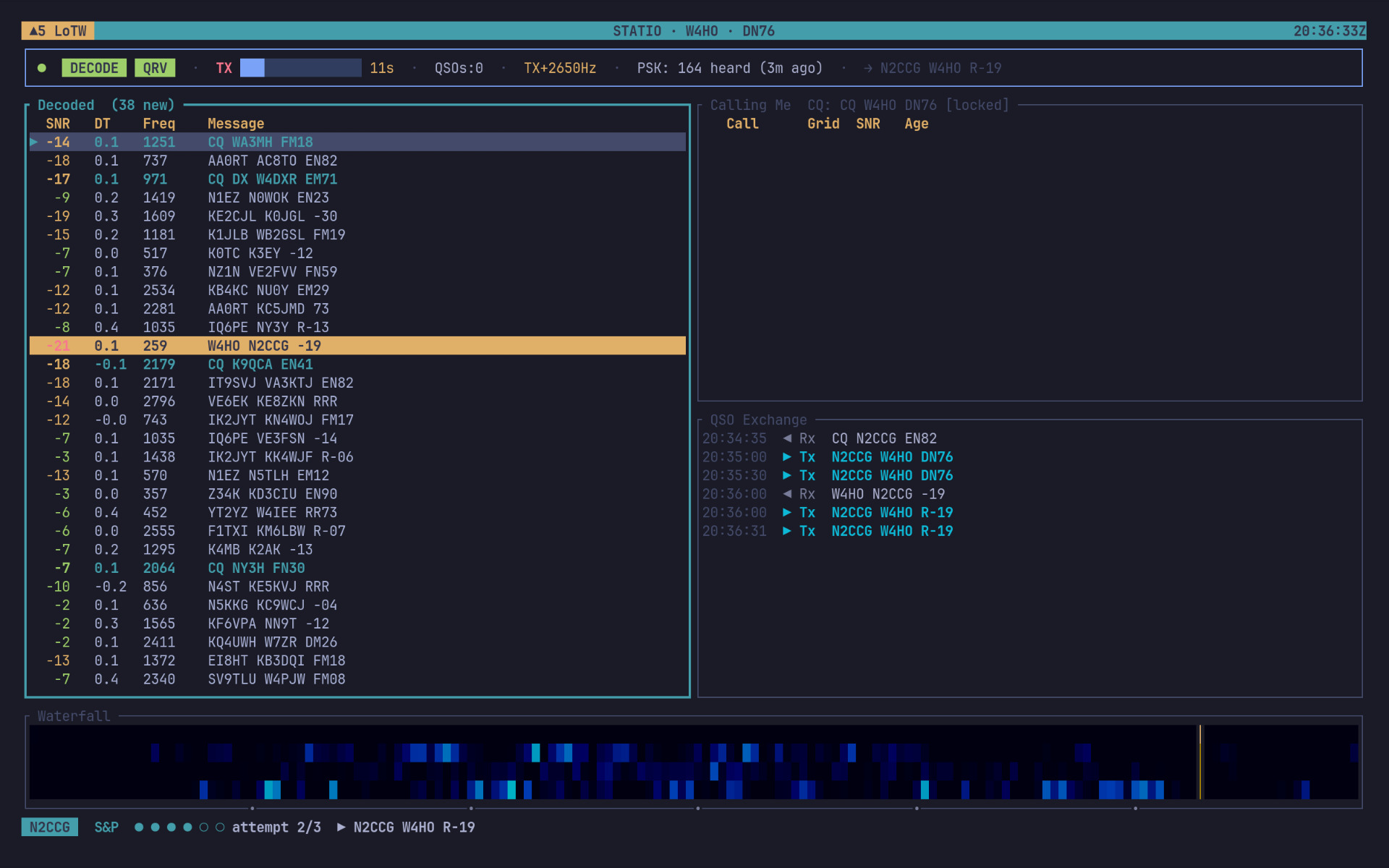Click Rx arrow icon beside W4HO N2CCG -19 exchange

click(x=787, y=494)
